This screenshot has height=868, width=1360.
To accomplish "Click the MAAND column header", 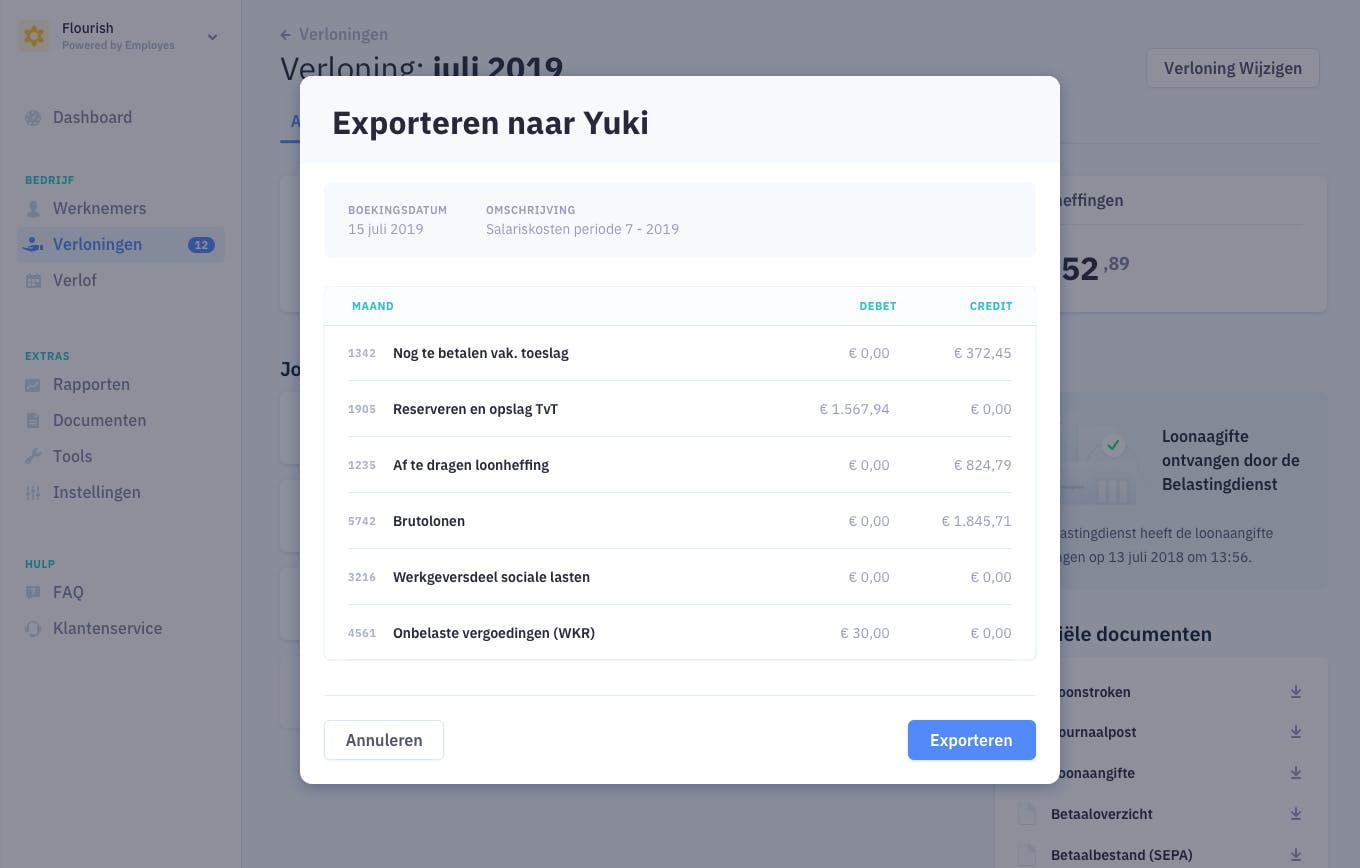I will (x=373, y=306).
